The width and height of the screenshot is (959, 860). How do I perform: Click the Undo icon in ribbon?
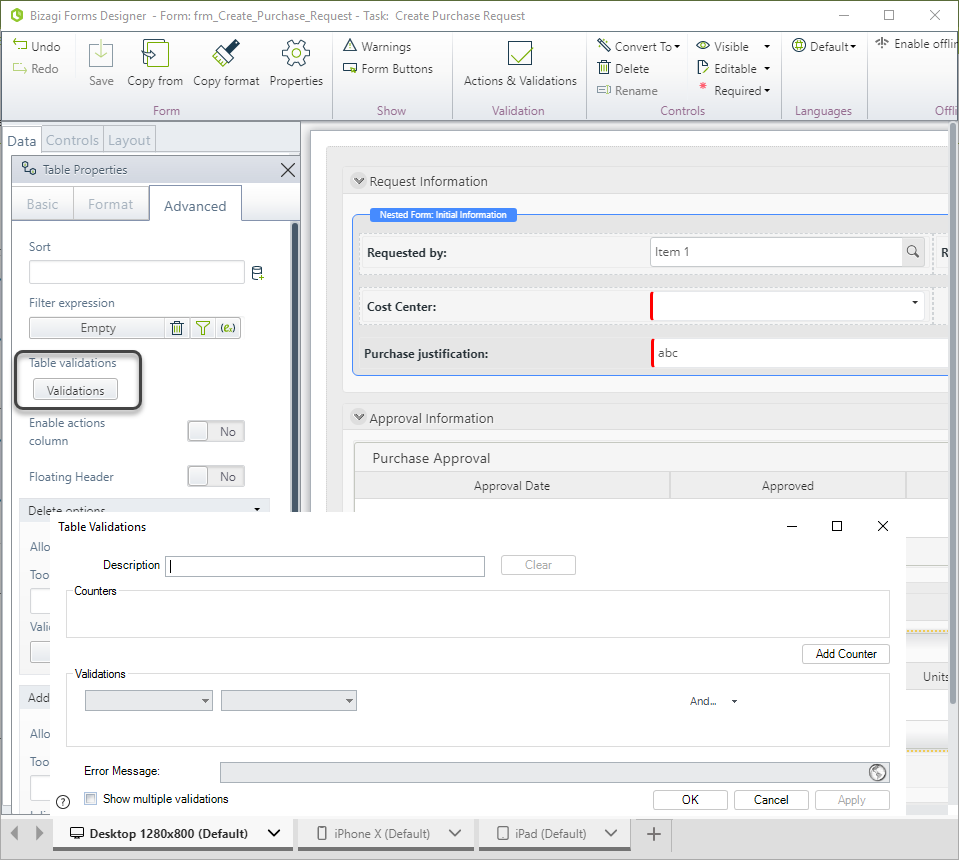click(x=20, y=46)
